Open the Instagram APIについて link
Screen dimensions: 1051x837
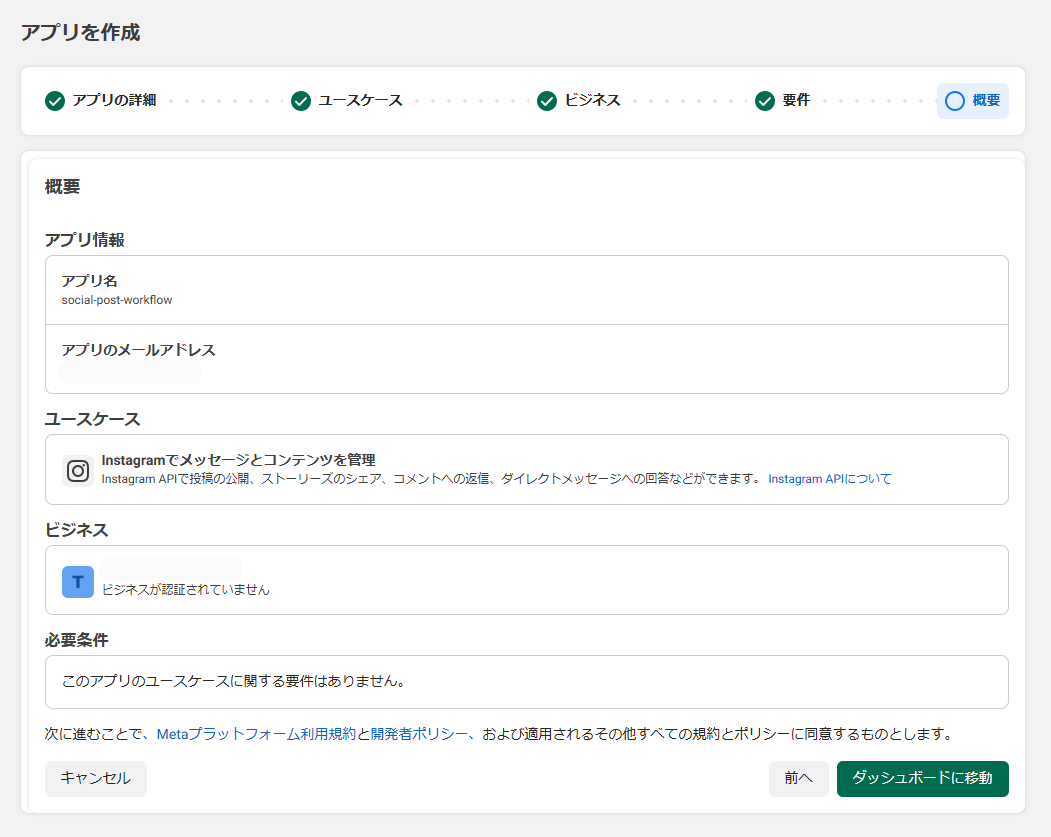click(829, 479)
